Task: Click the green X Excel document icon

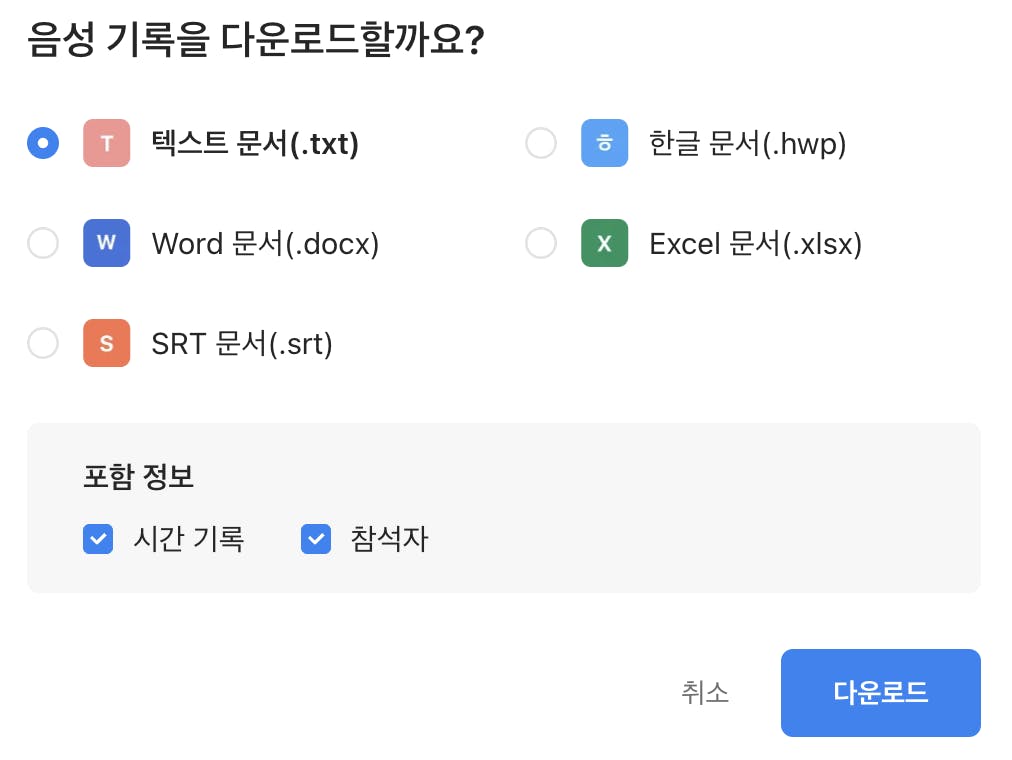Action: 604,243
